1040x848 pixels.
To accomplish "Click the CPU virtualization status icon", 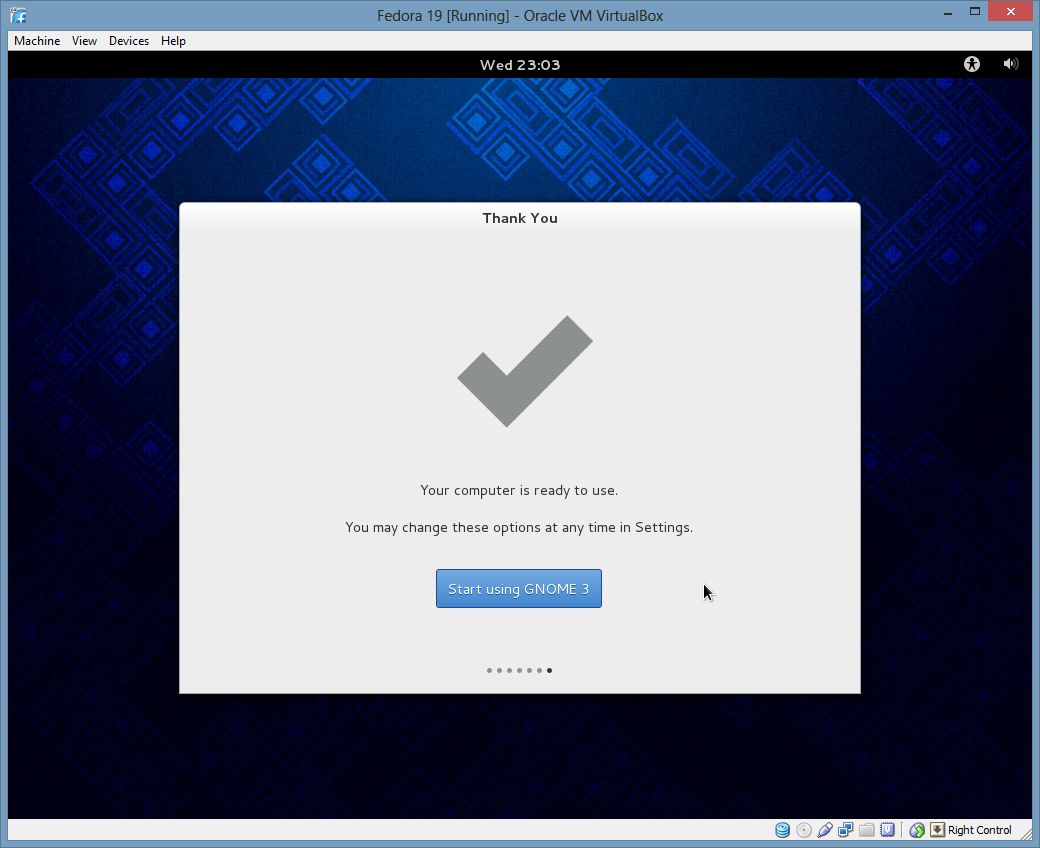I will click(x=887, y=830).
